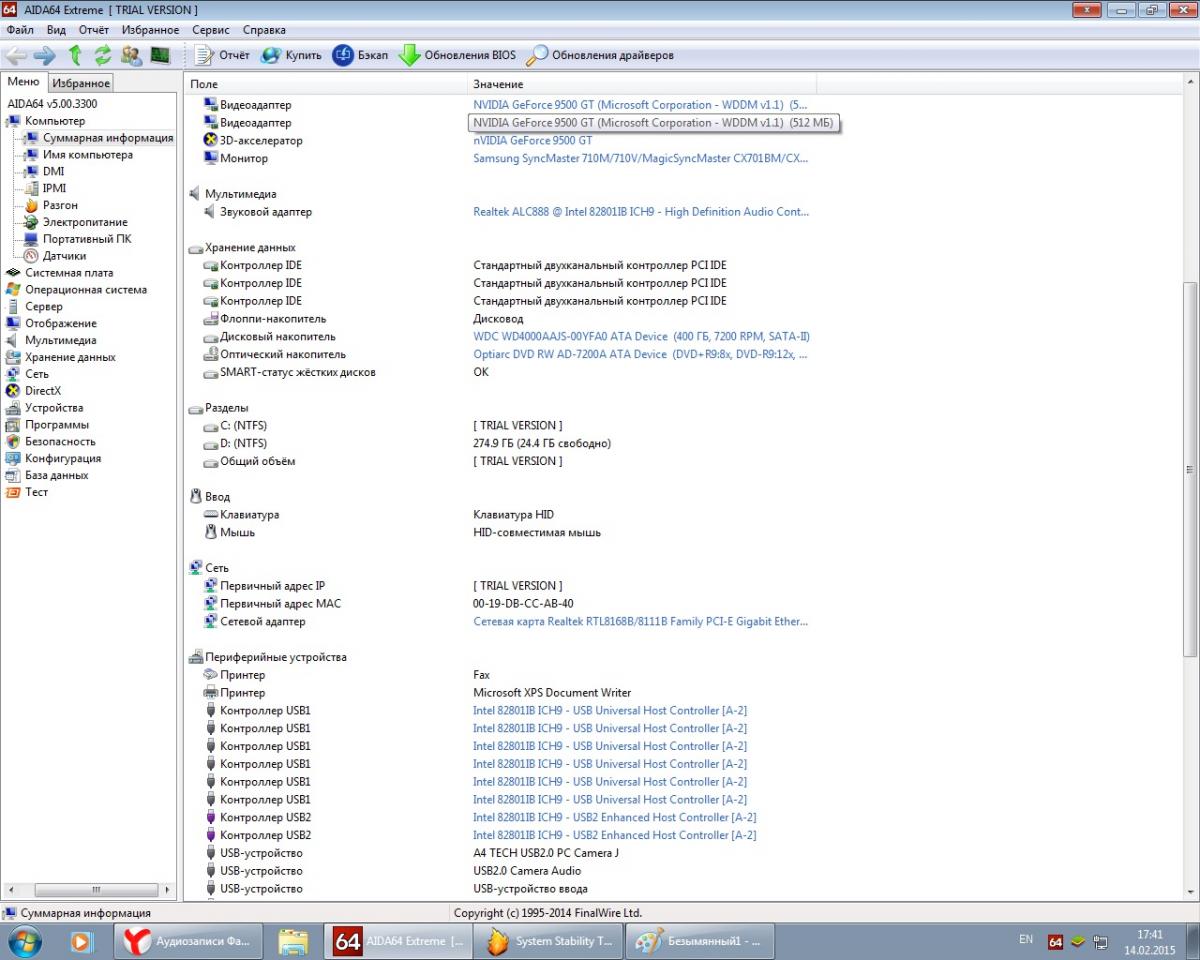Open the Windows Start menu
This screenshot has height=960, width=1200.
pyautogui.click(x=24, y=941)
